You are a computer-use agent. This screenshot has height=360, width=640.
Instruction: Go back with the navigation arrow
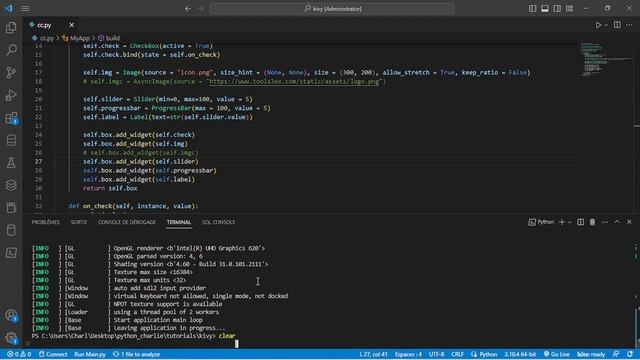tap(188, 9)
